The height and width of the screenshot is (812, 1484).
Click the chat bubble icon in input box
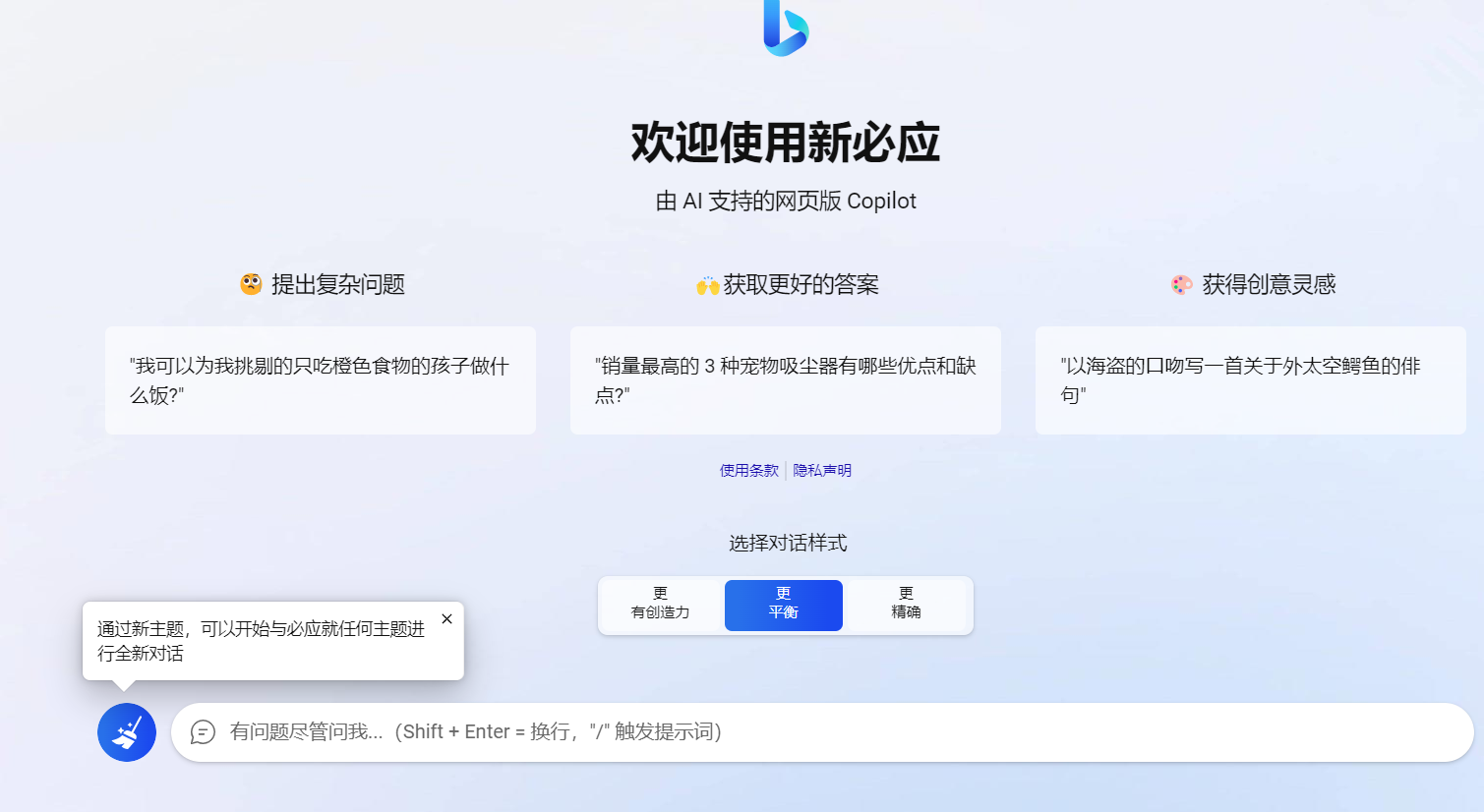pyautogui.click(x=203, y=732)
